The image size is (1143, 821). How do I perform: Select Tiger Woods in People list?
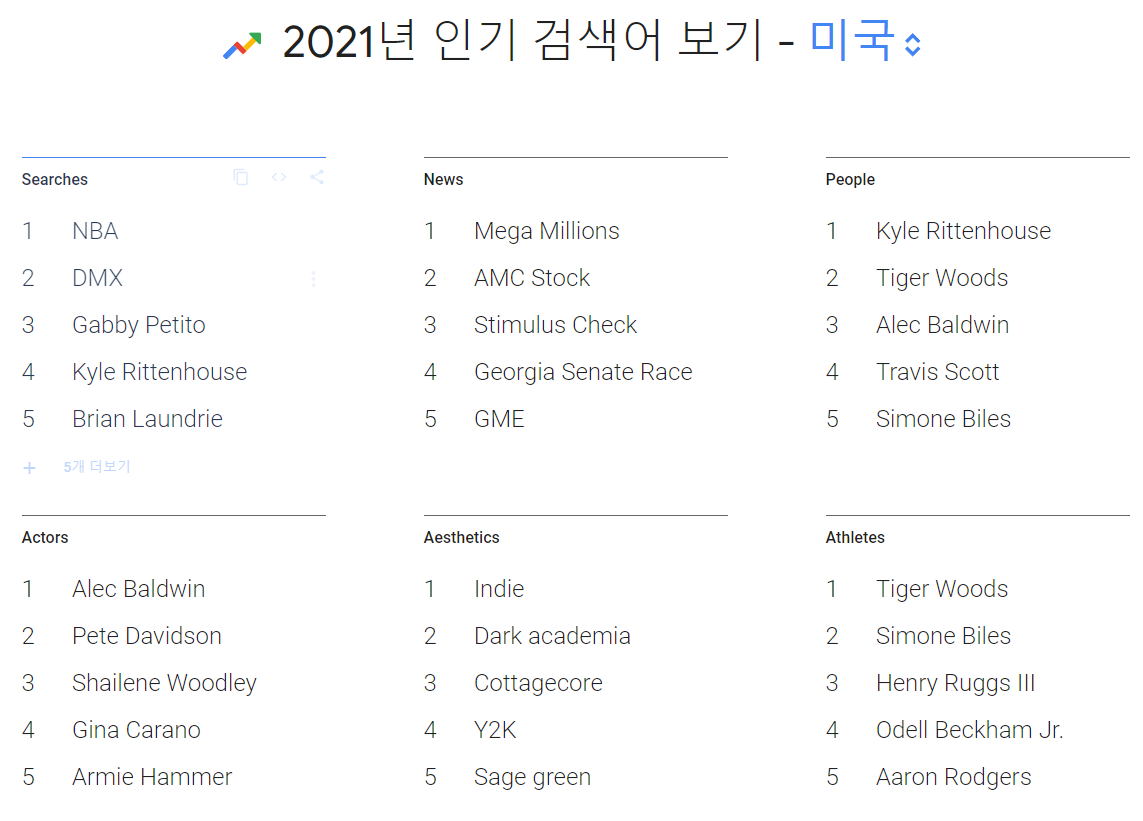(942, 278)
